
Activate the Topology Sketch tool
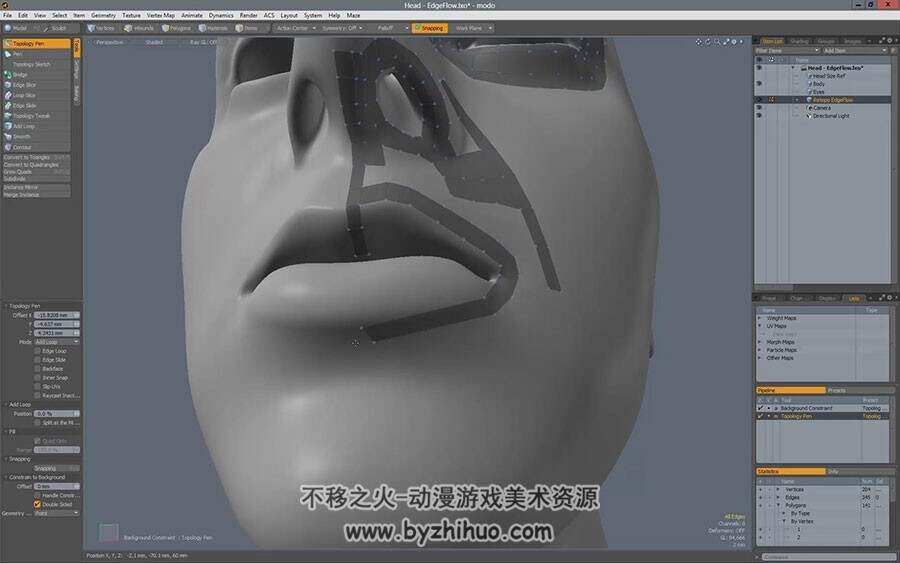(36, 64)
